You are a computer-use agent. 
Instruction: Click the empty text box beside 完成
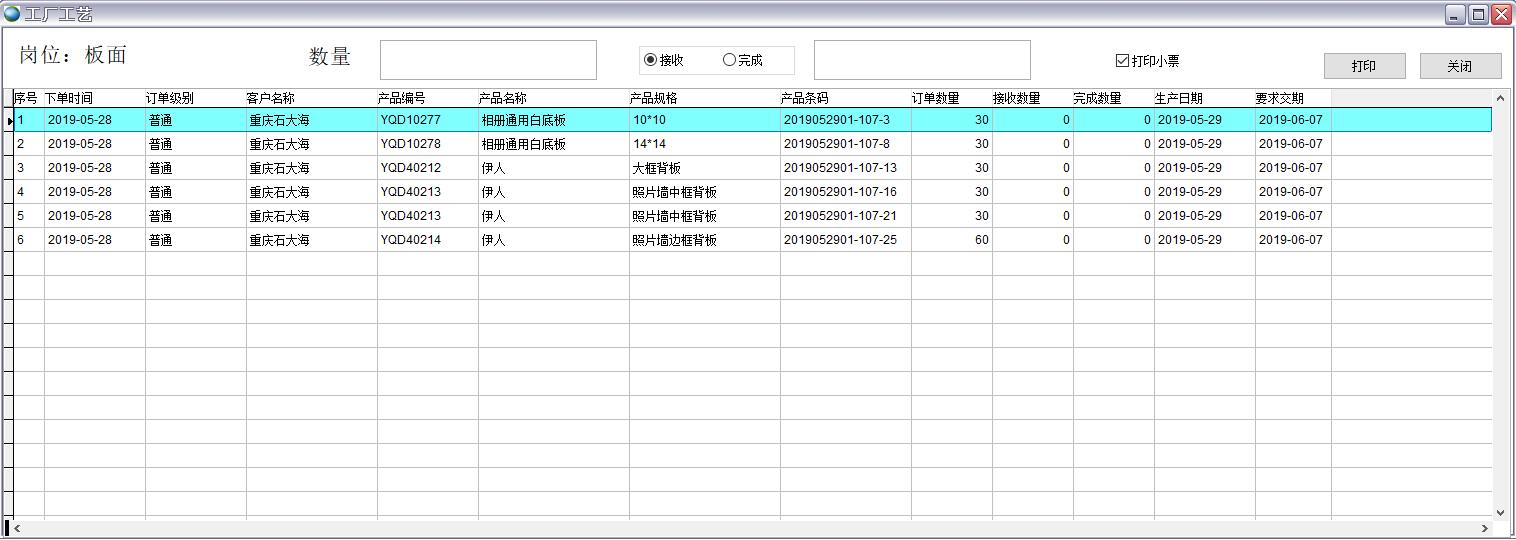[x=922, y=60]
